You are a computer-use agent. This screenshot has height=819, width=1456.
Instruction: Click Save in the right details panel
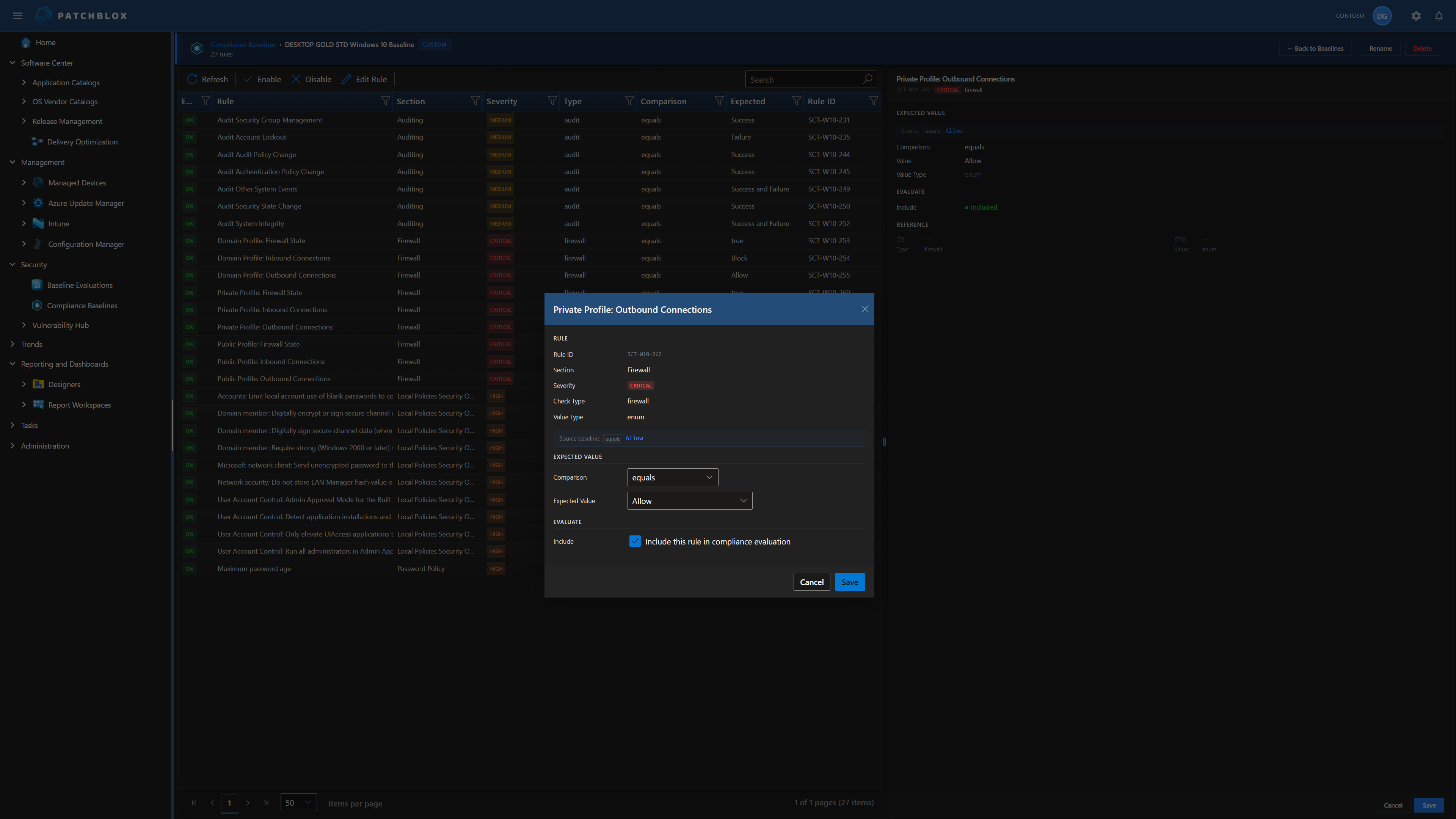coord(1429,805)
